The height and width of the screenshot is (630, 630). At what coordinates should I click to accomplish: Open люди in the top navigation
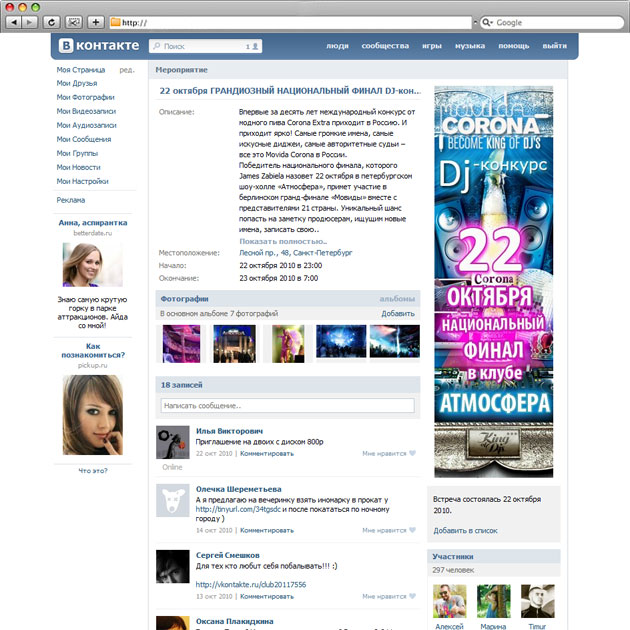coord(337,46)
